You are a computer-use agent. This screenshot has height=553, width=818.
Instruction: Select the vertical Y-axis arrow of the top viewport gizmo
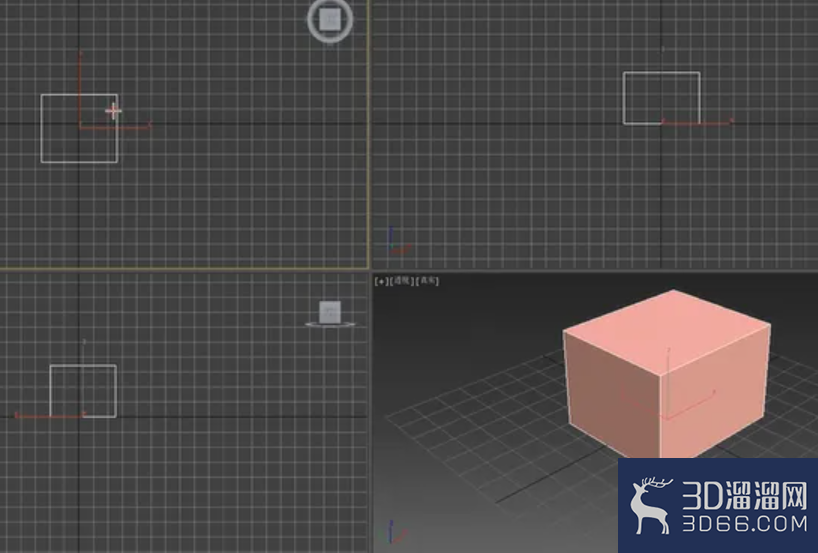point(80,88)
